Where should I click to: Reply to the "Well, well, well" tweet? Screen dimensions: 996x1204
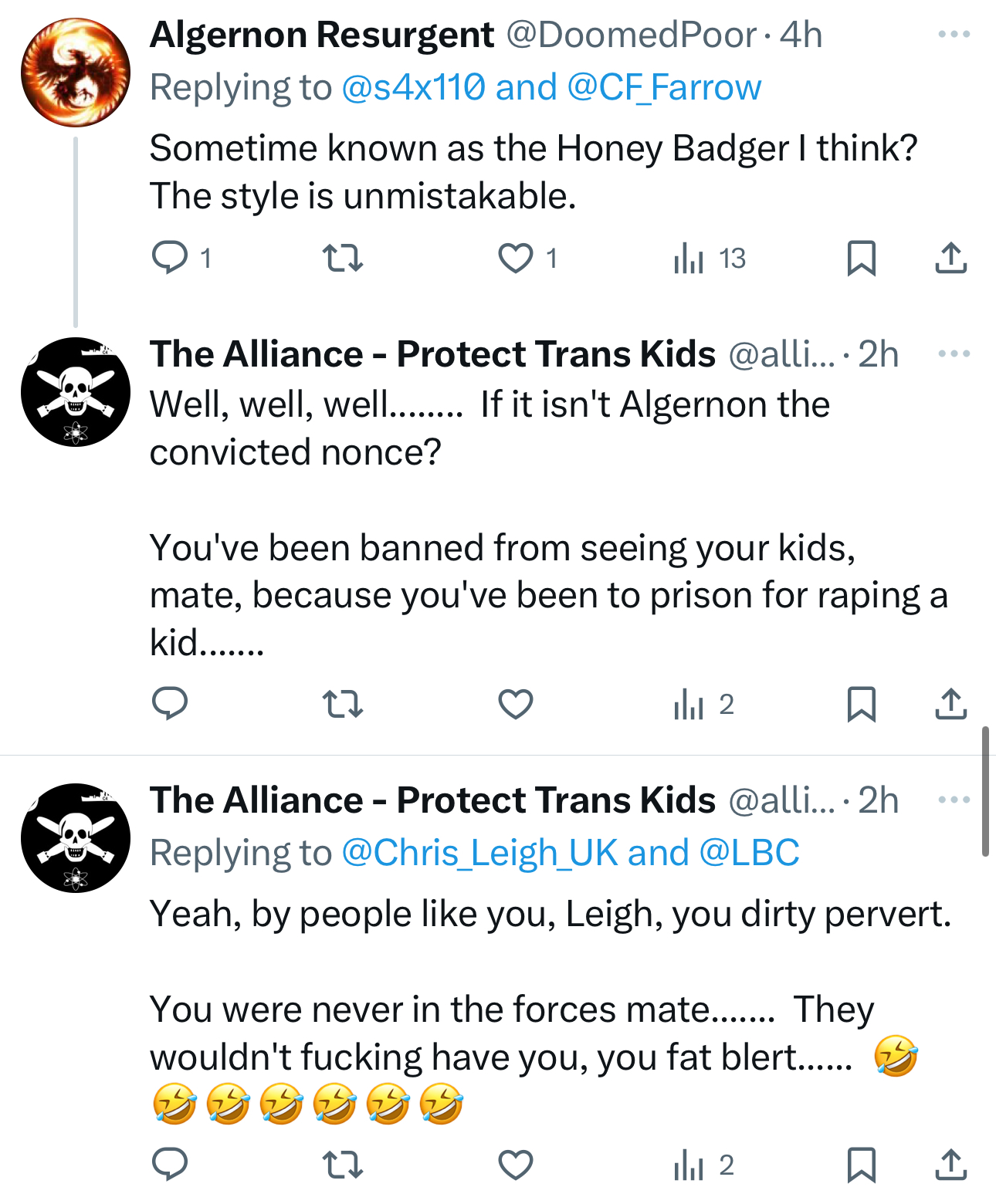(170, 704)
